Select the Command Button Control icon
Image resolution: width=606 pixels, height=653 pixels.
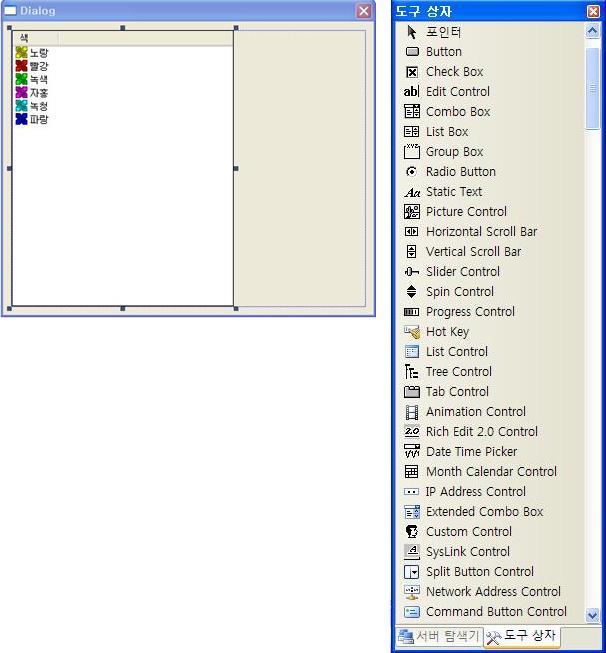412,611
